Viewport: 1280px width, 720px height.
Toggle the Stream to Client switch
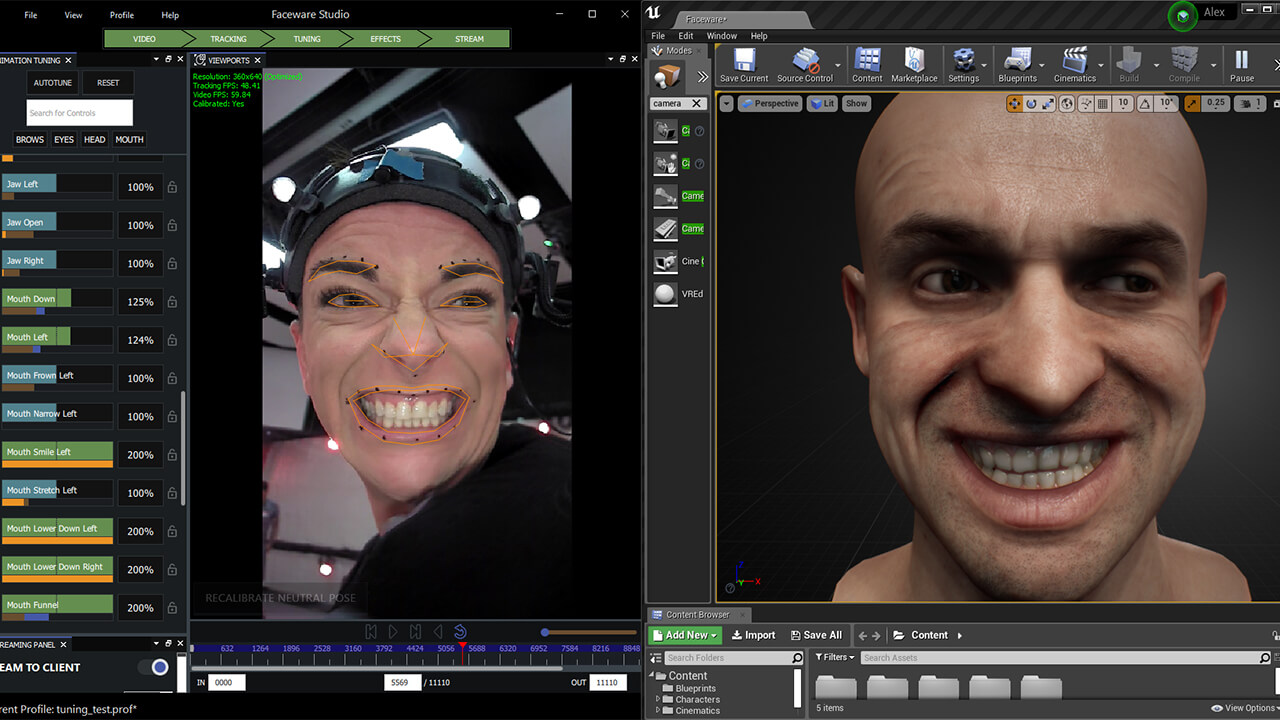(x=158, y=667)
